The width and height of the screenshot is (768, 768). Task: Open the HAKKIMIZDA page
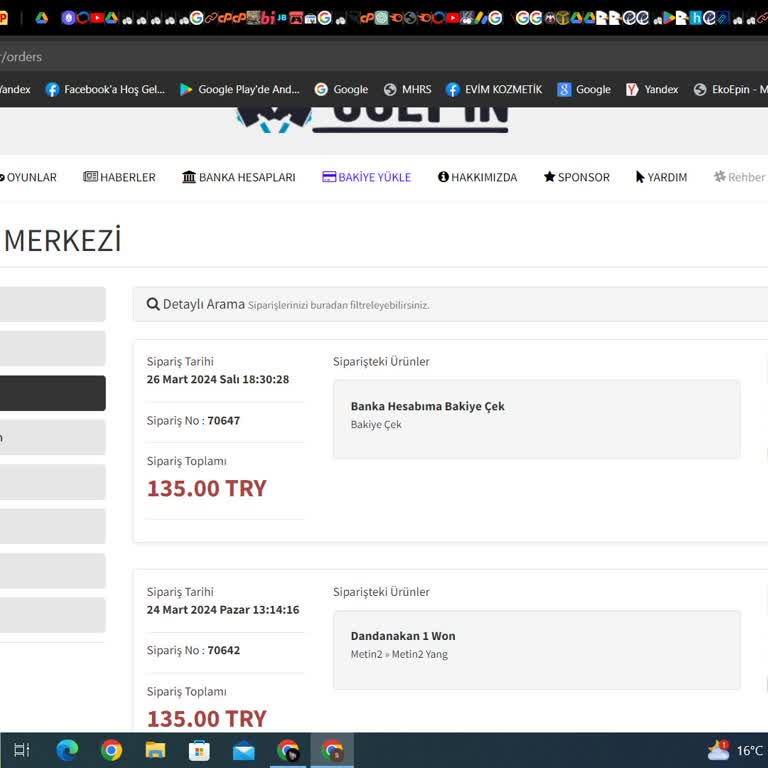[478, 177]
